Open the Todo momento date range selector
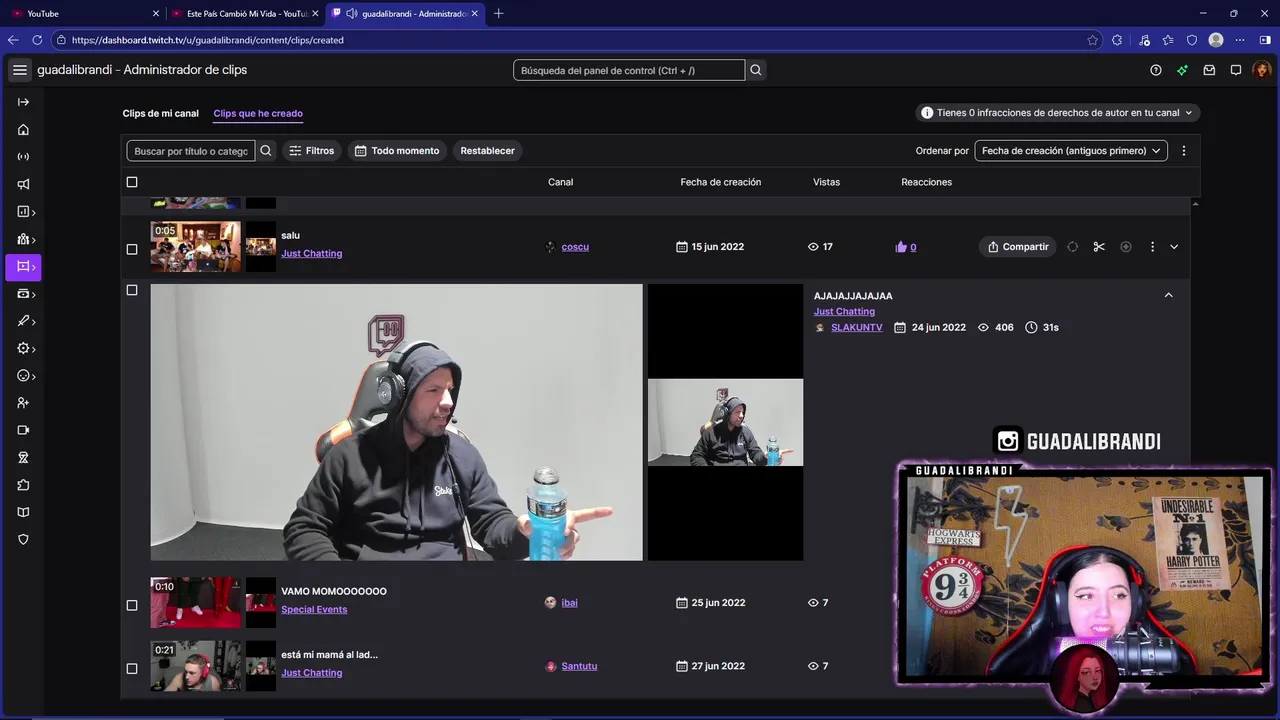1280x720 pixels. coord(397,151)
